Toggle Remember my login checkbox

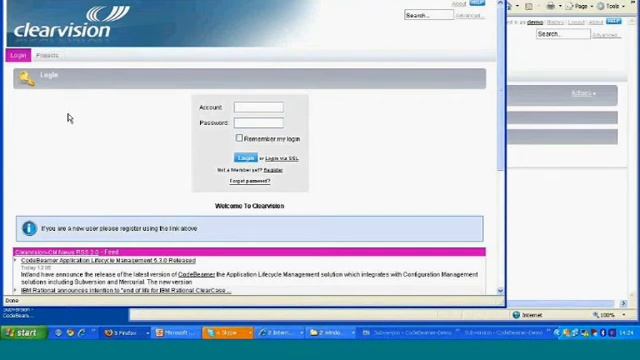239,138
